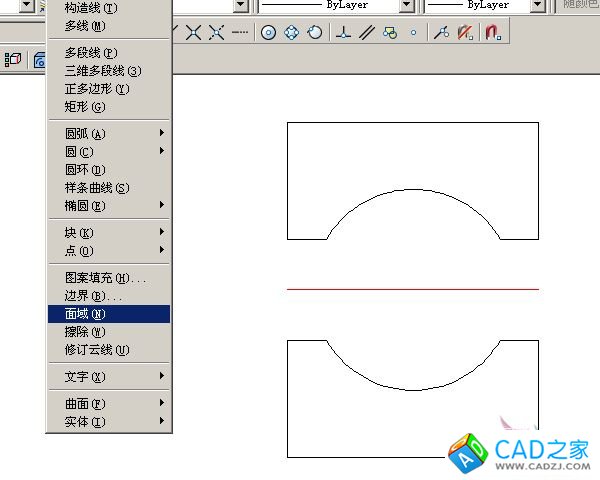Choose the Quadrant object snap icon
Image resolution: width=600 pixels, height=480 pixels.
tap(291, 33)
